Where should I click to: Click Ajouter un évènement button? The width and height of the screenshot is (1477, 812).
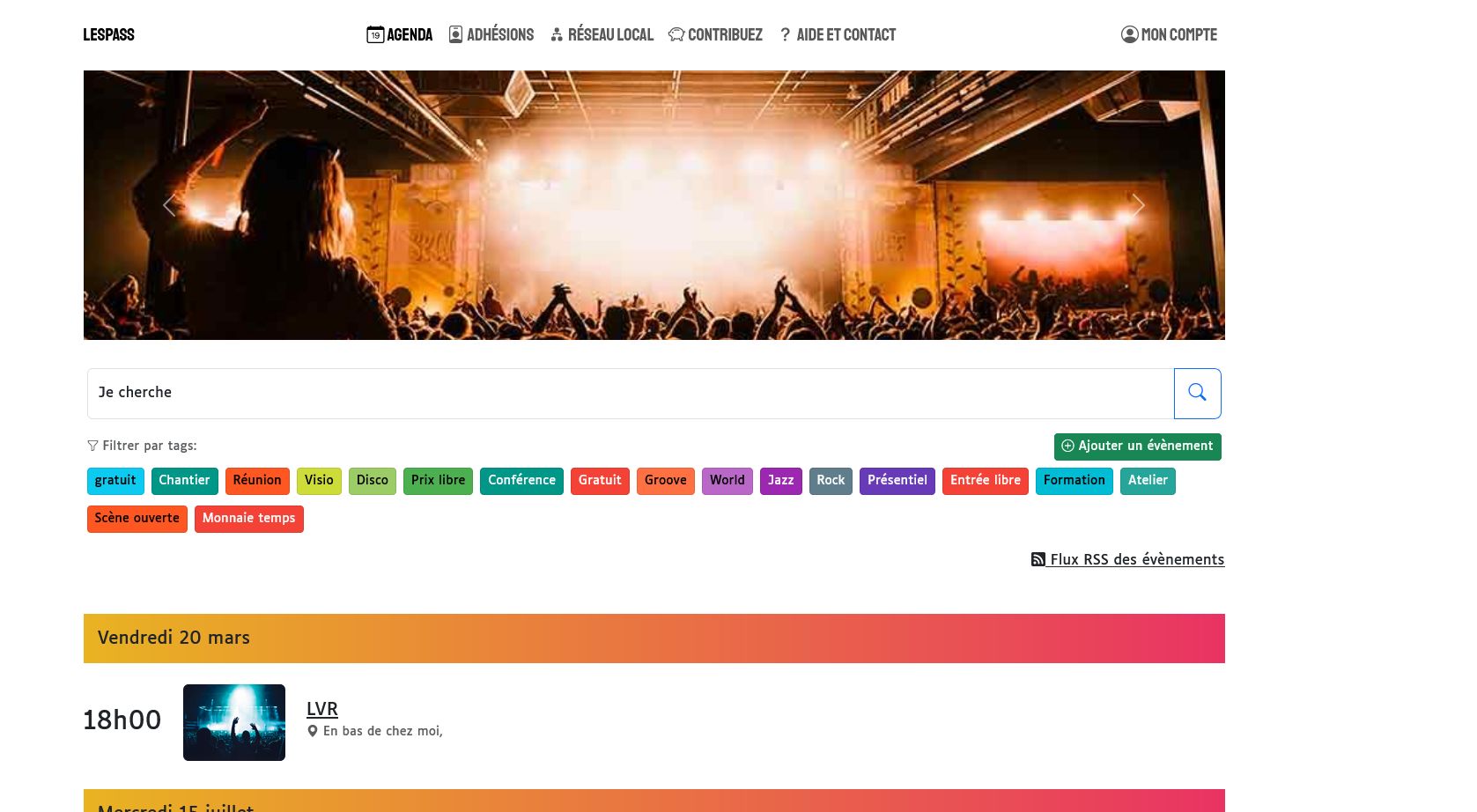pos(1137,447)
